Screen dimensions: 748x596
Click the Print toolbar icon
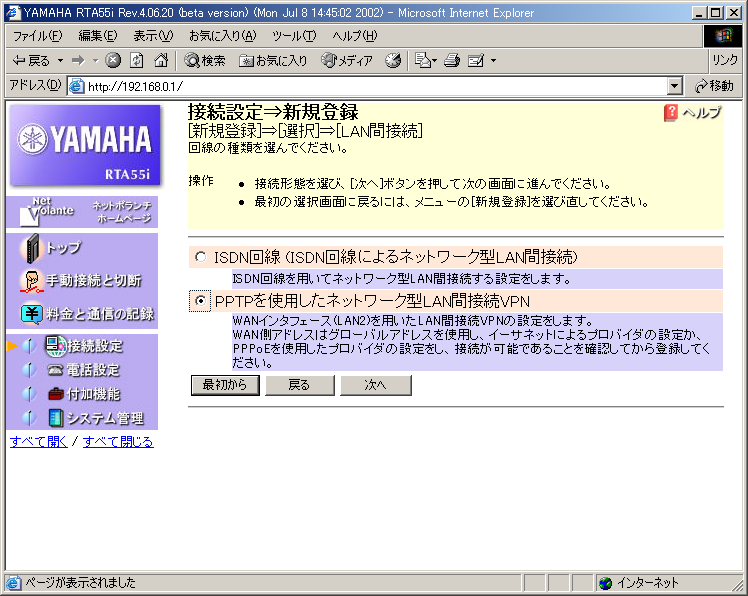point(452,61)
